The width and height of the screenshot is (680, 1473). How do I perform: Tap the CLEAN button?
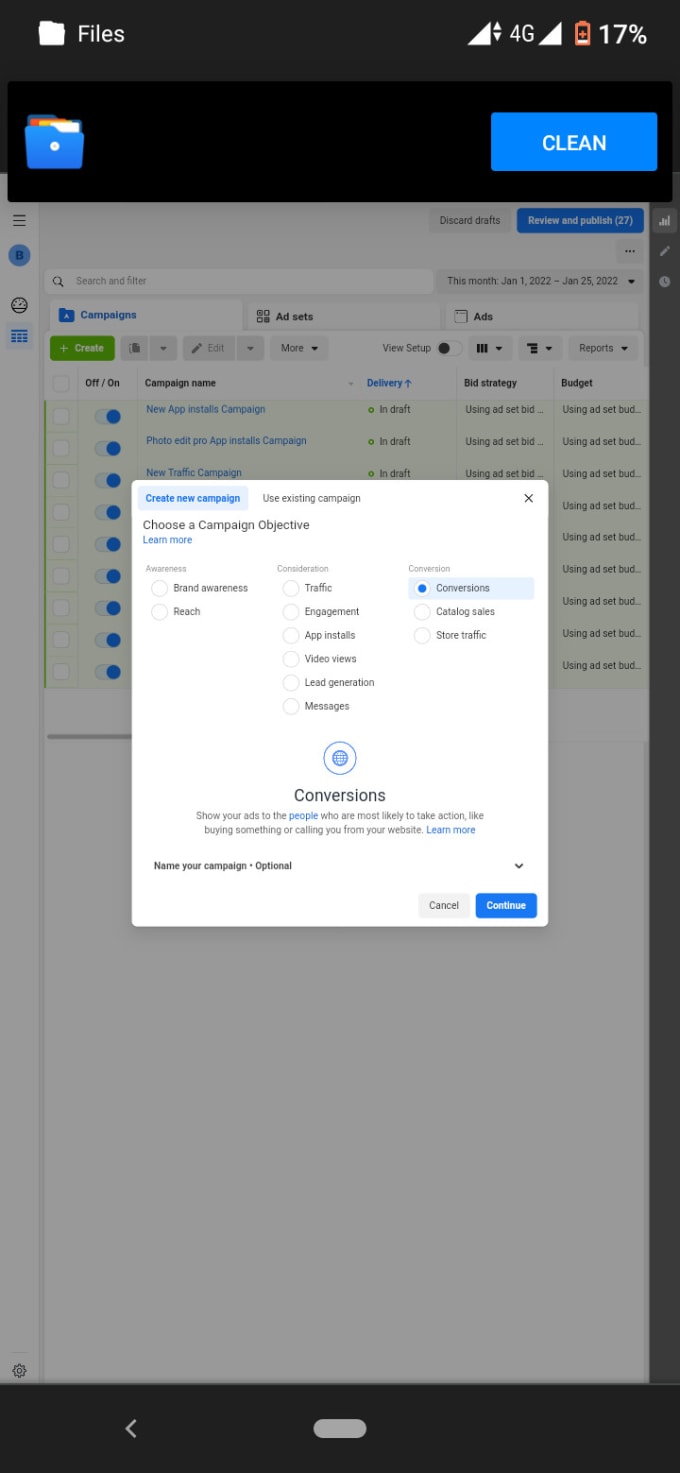(x=574, y=142)
